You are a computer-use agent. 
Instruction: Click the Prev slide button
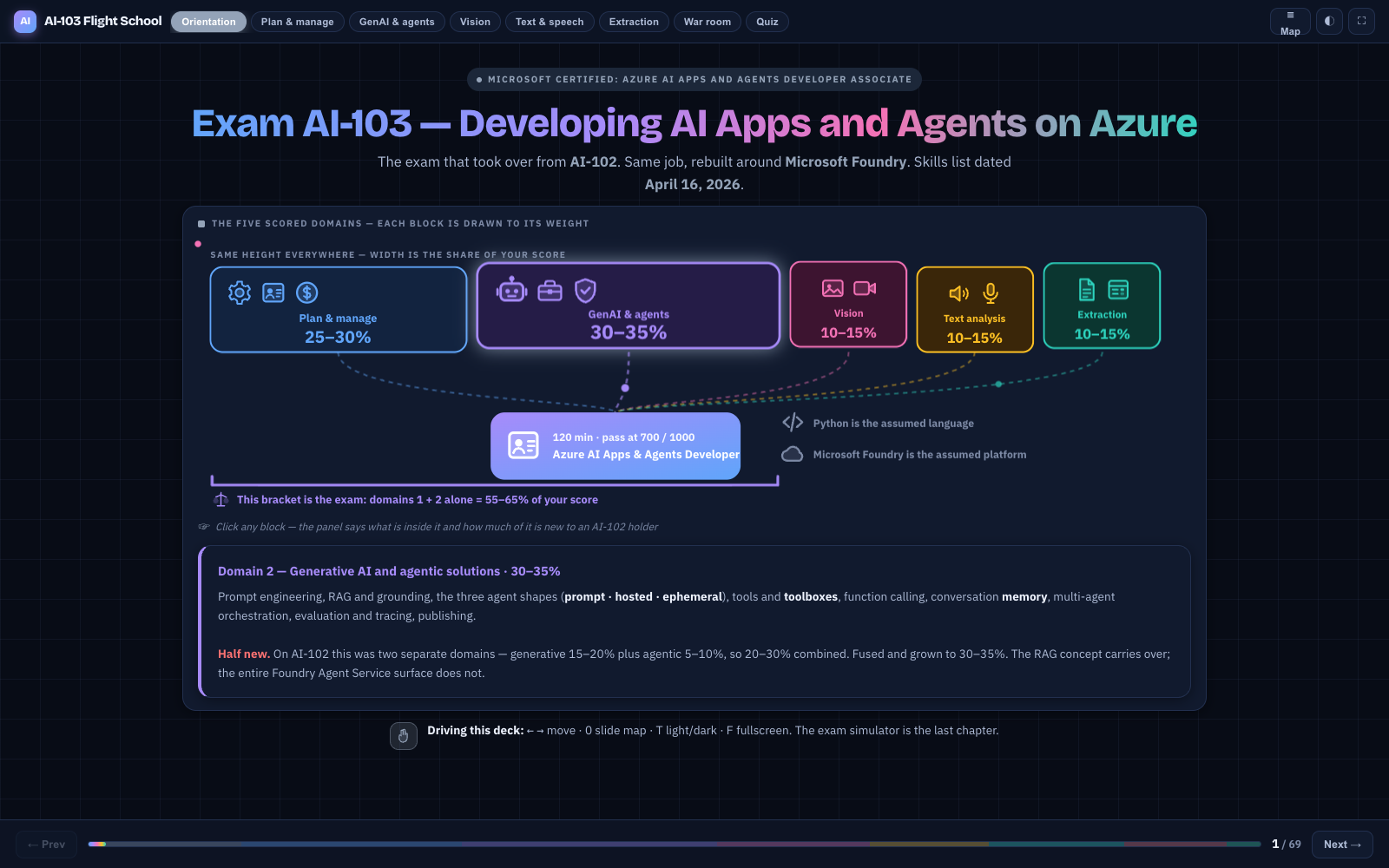(46, 845)
